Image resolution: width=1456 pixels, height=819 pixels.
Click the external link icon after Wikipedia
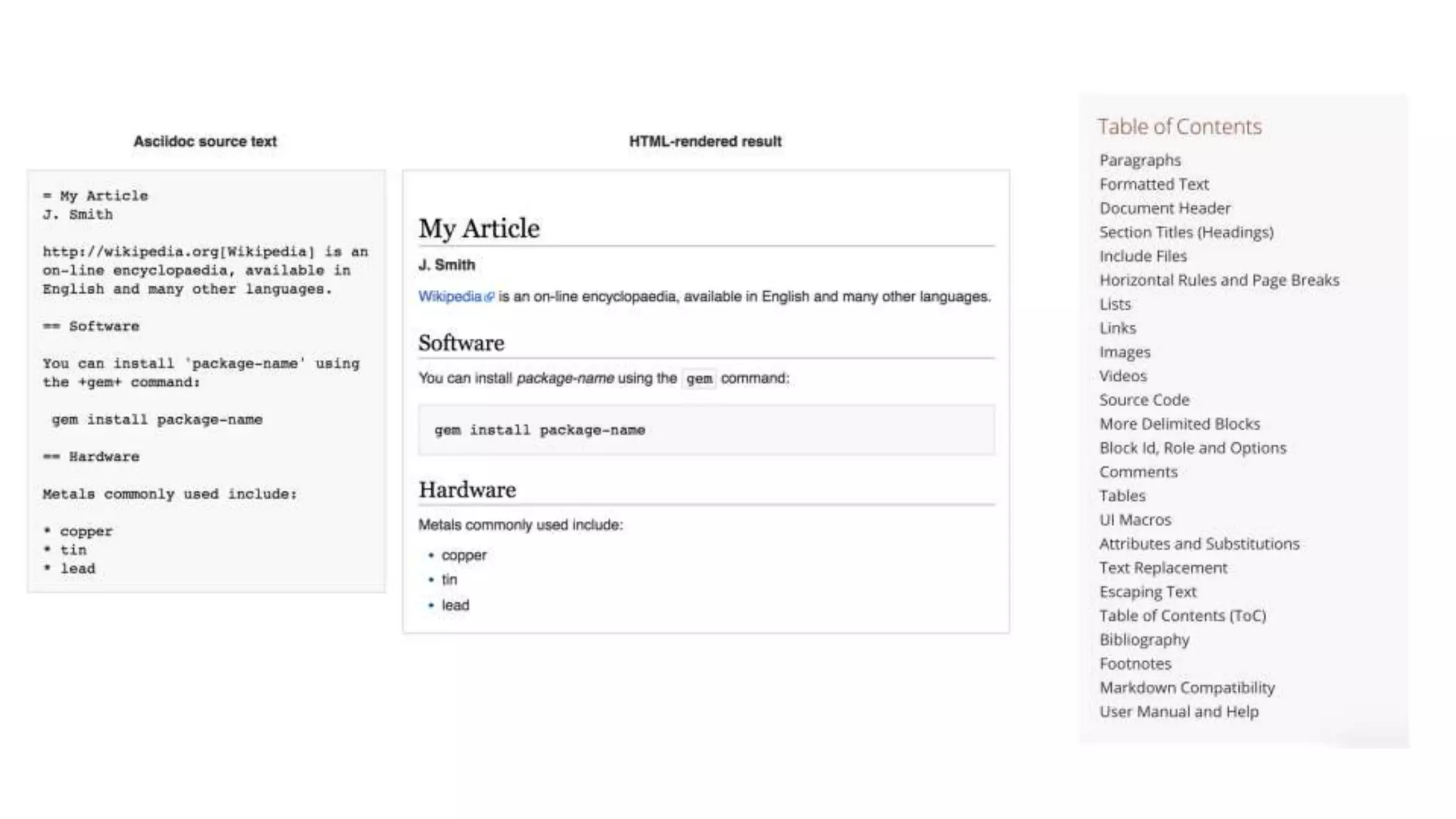(x=489, y=297)
